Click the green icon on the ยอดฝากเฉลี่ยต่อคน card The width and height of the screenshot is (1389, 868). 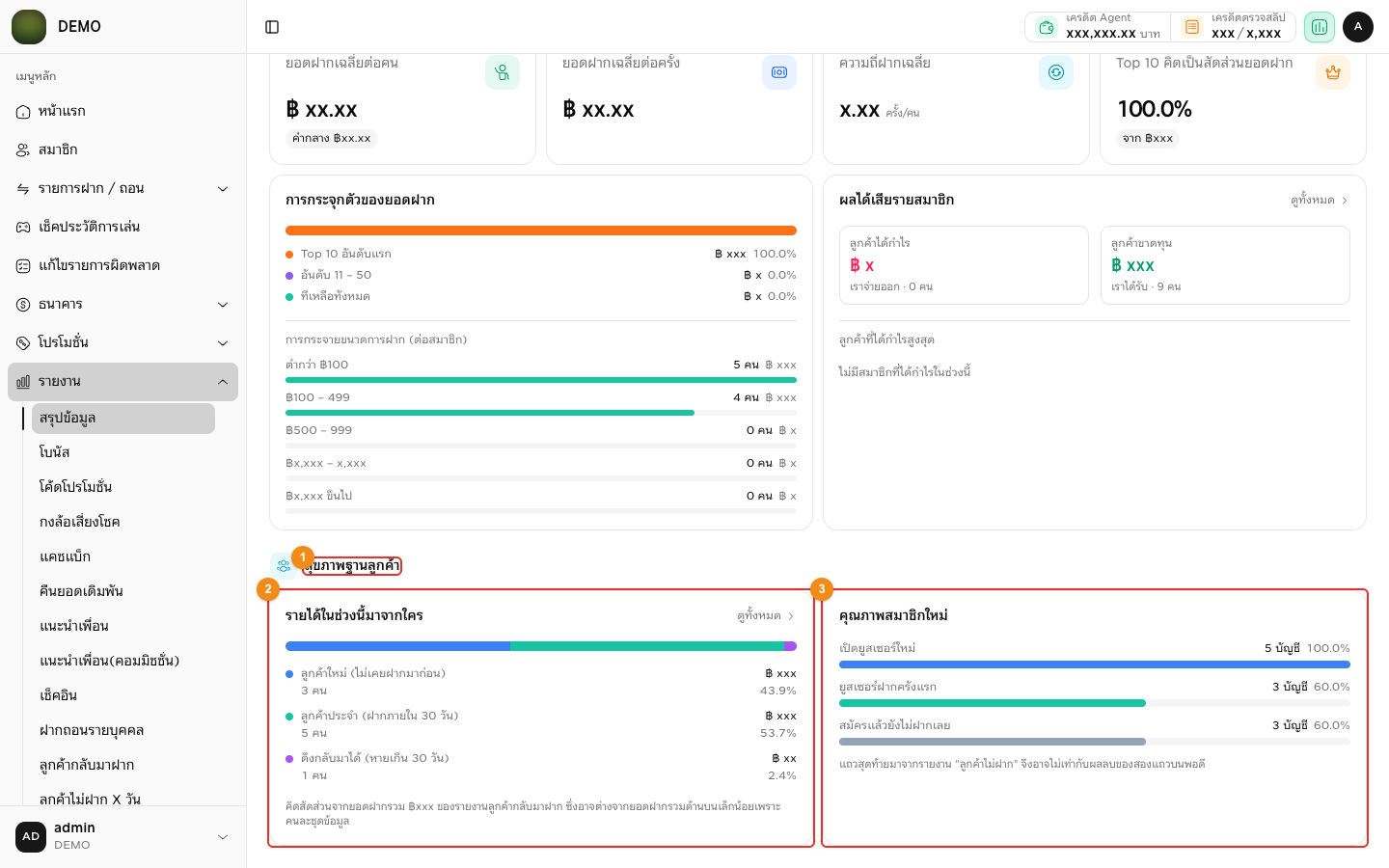tap(503, 72)
